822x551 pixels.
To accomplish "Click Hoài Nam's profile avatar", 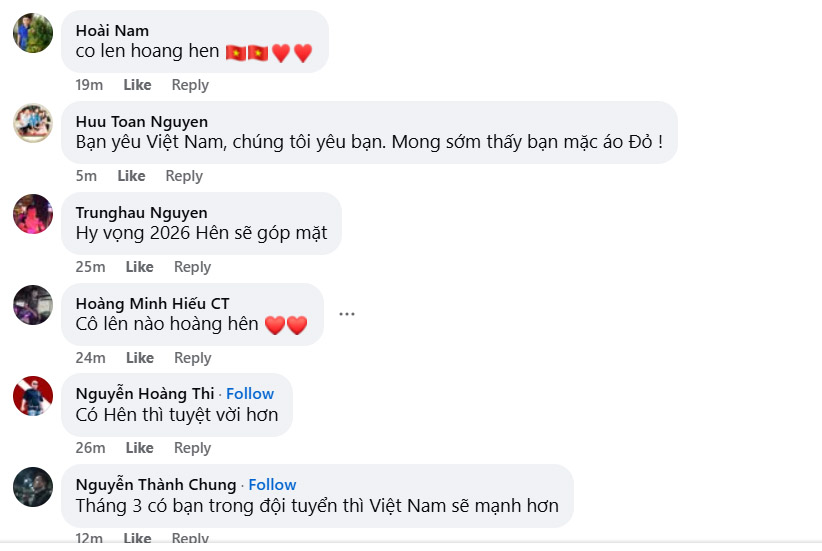I will pos(33,33).
